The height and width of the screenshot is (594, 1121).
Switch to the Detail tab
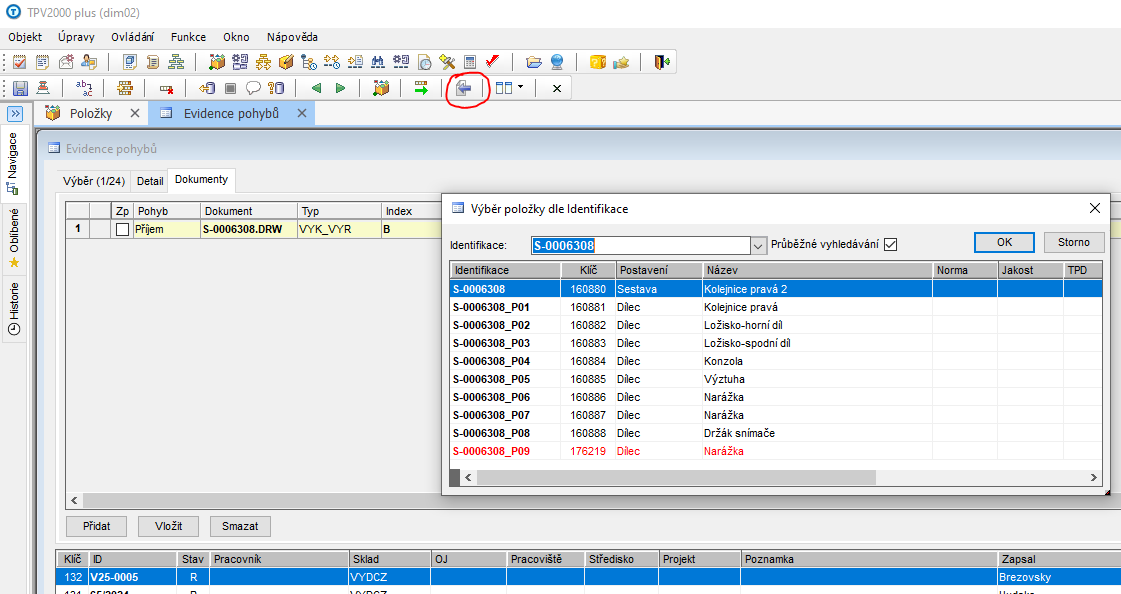(150, 182)
